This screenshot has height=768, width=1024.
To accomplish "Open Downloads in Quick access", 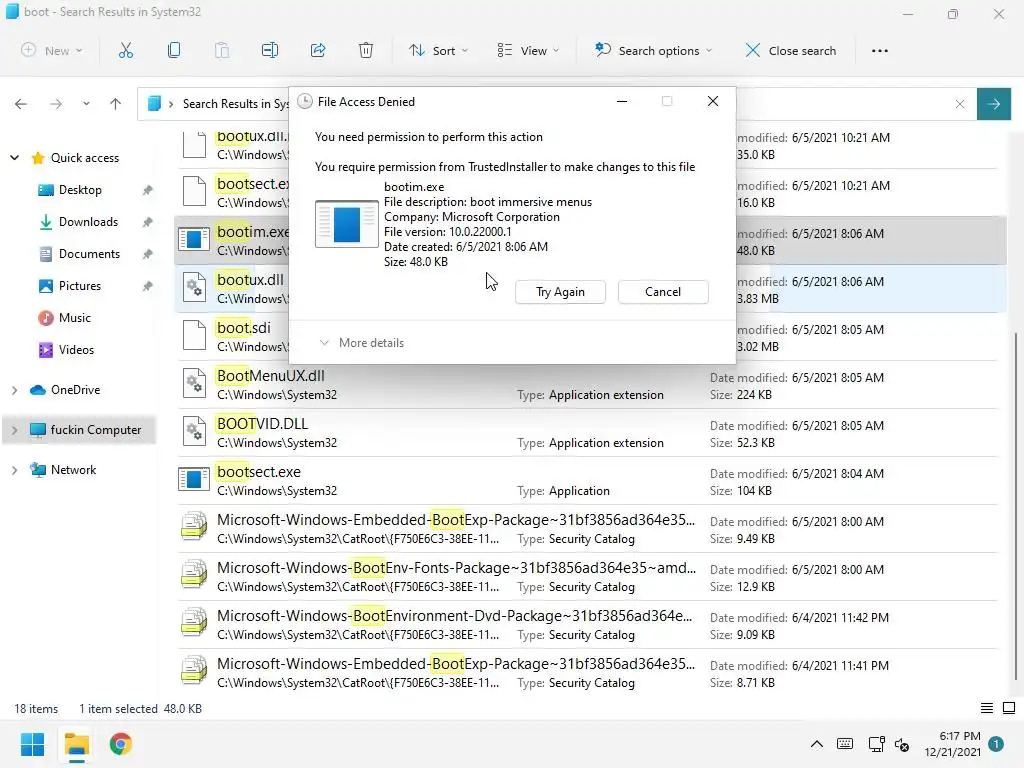I will (88, 222).
